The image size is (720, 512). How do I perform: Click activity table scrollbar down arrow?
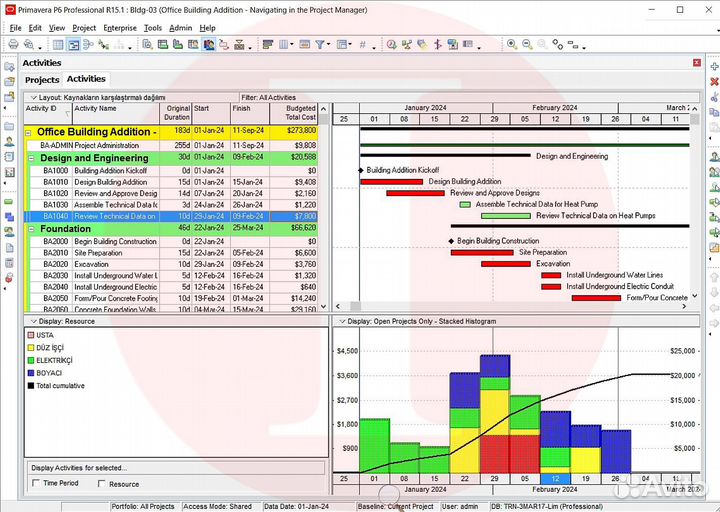(x=323, y=306)
